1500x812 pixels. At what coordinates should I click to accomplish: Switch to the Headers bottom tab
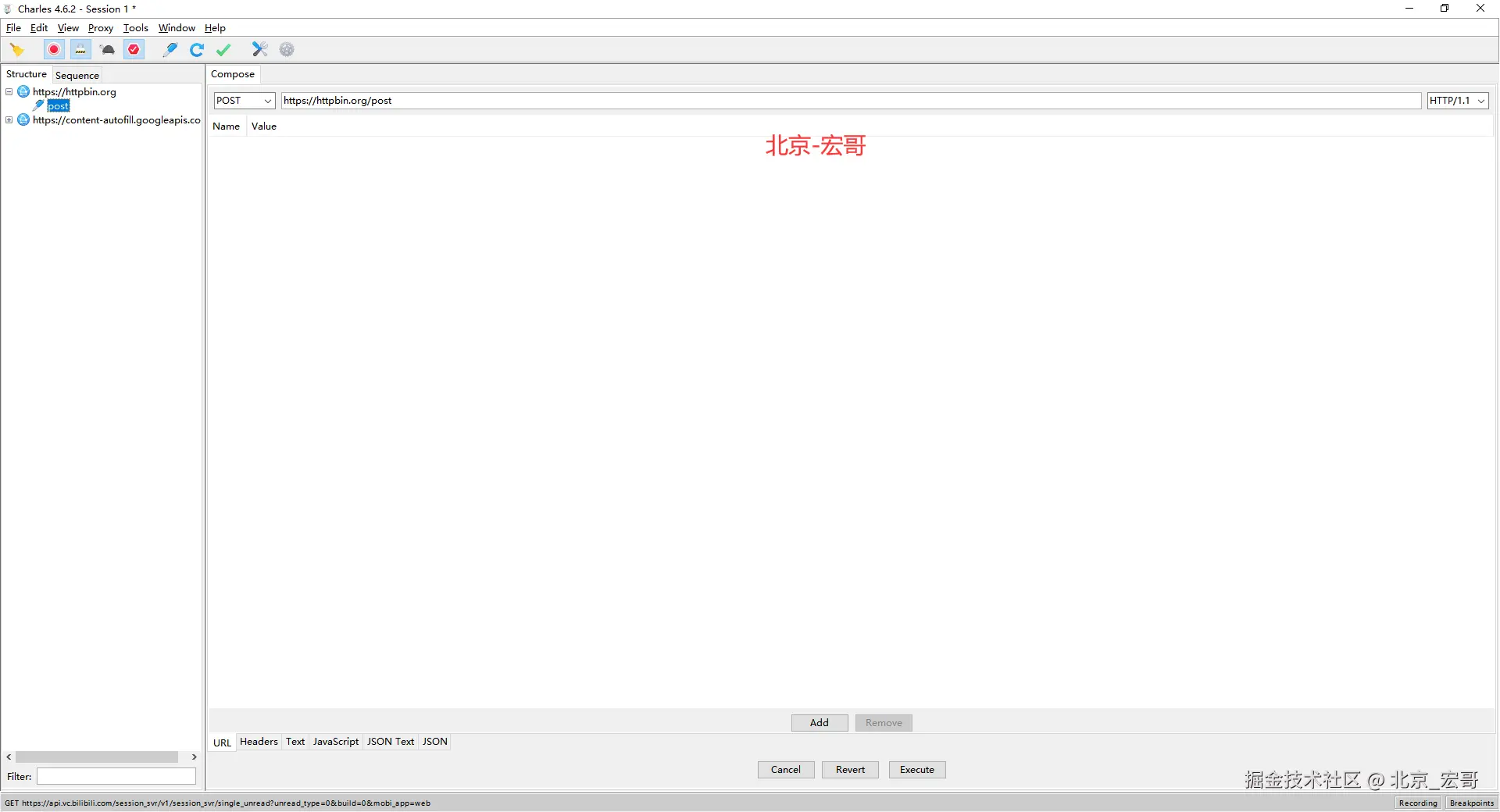pyautogui.click(x=259, y=742)
